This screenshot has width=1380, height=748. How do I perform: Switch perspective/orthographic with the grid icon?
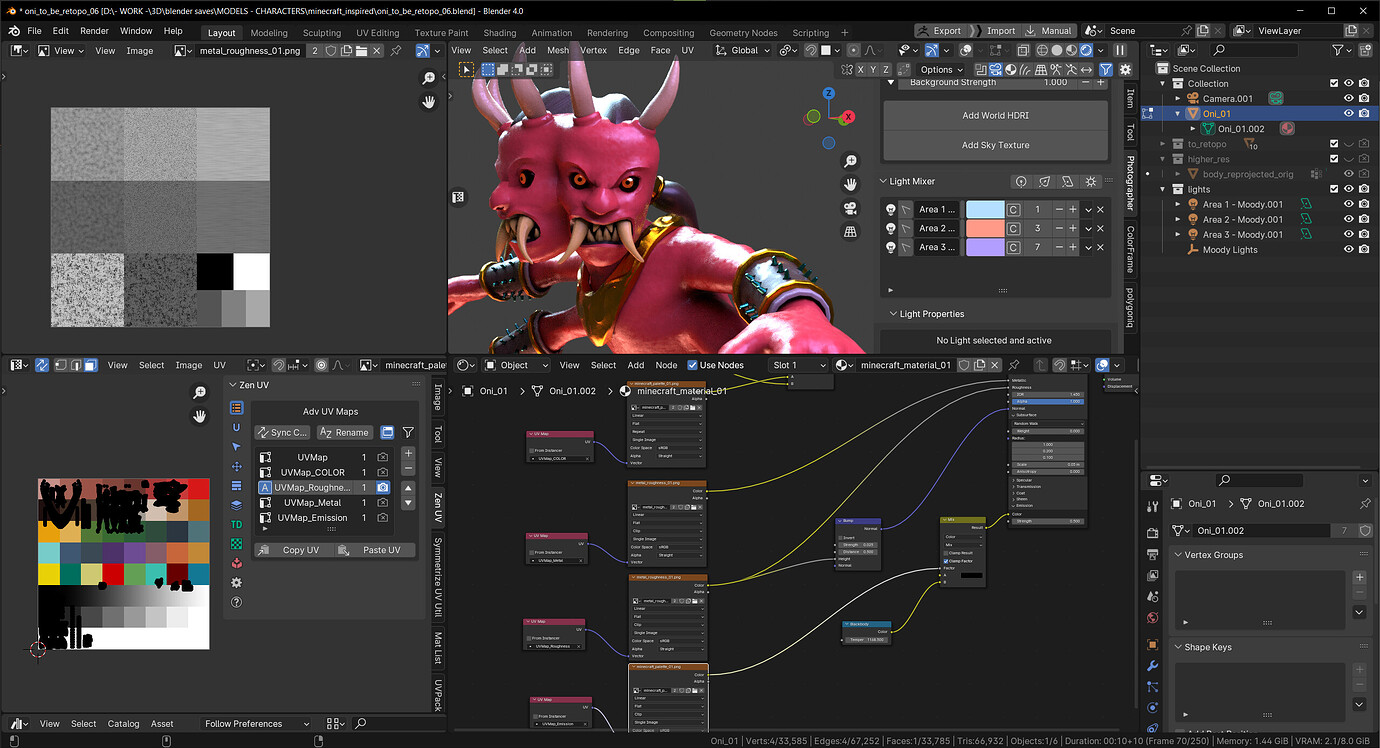[850, 232]
